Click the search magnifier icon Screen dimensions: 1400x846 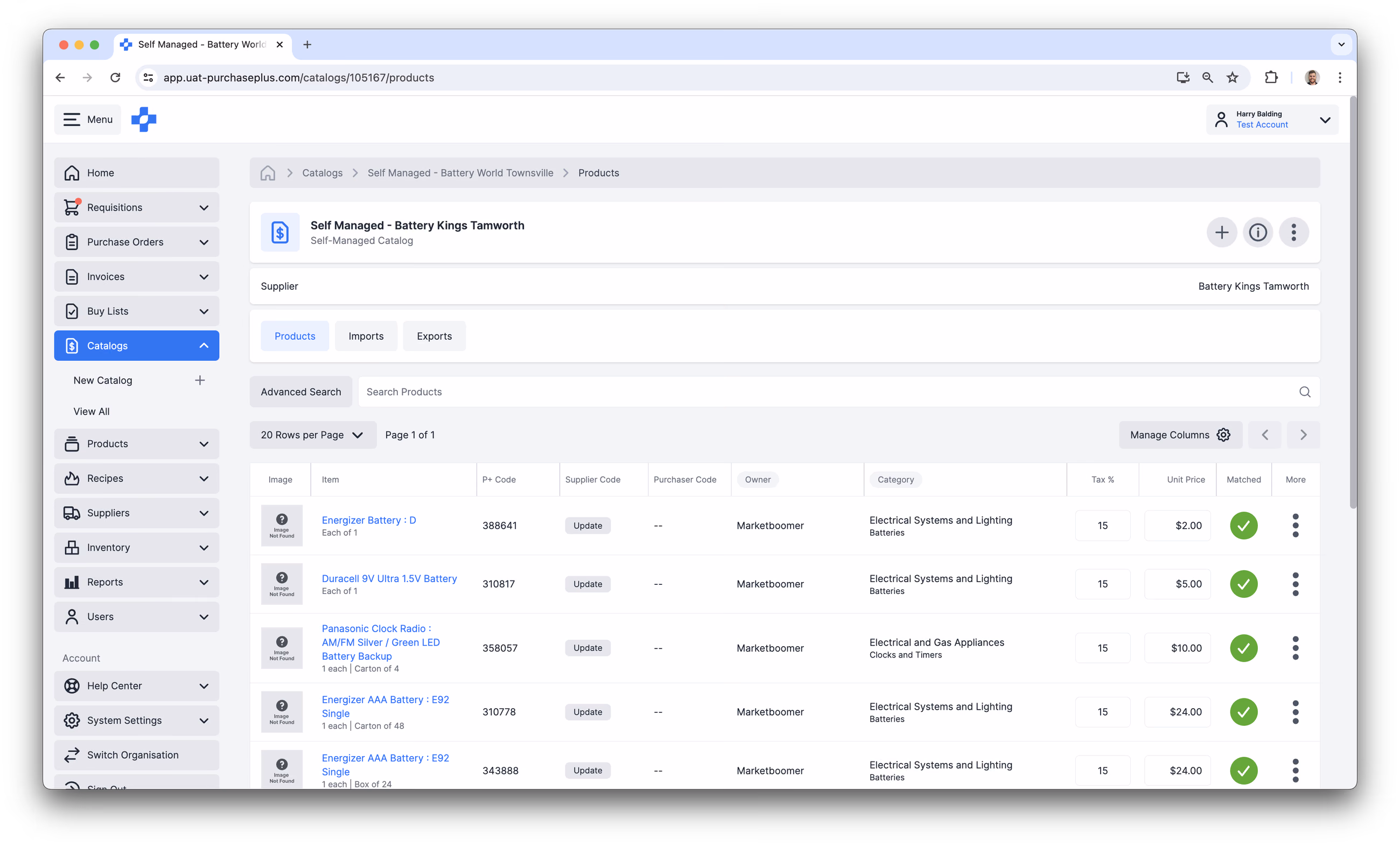pos(1305,391)
